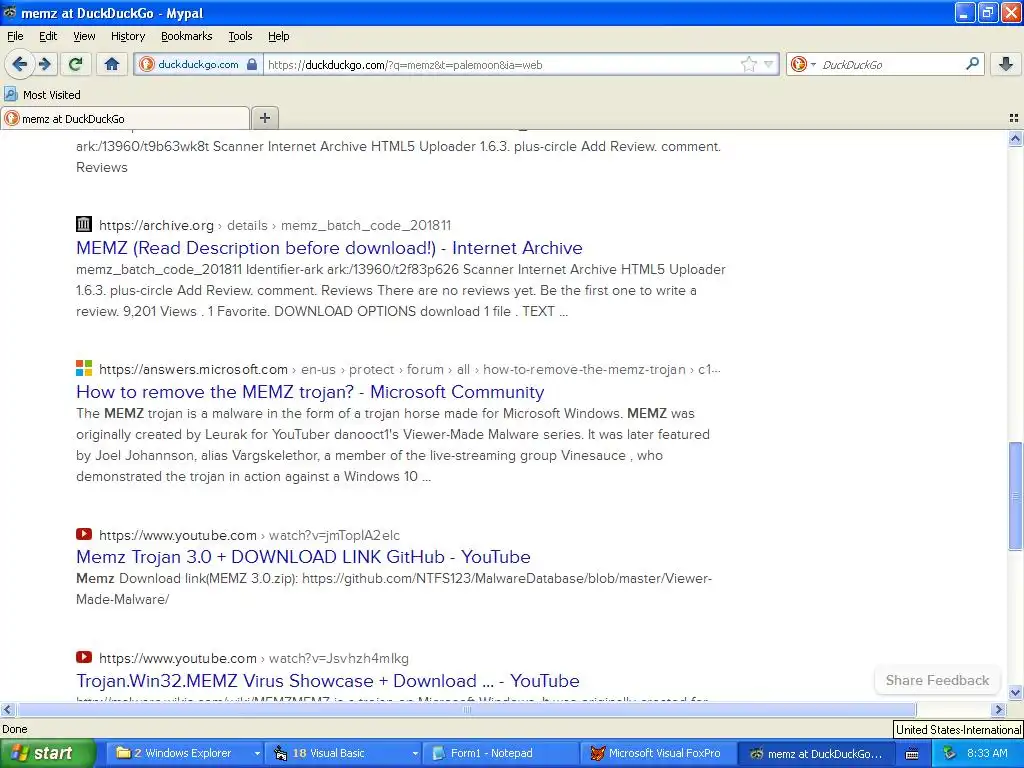Image resolution: width=1024 pixels, height=768 pixels.
Task: Select the 'memz at DuckDuckGo' tab
Action: point(125,118)
